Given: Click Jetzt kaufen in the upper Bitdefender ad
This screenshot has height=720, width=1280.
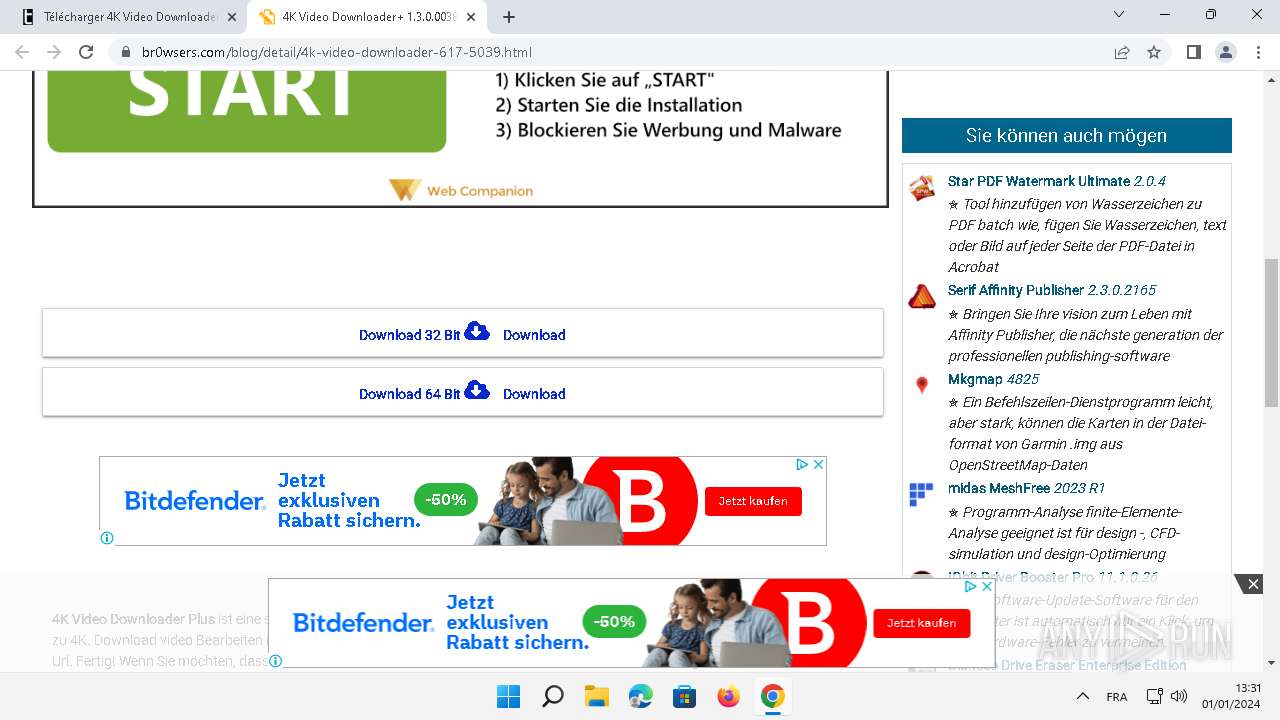Looking at the screenshot, I should tap(753, 501).
